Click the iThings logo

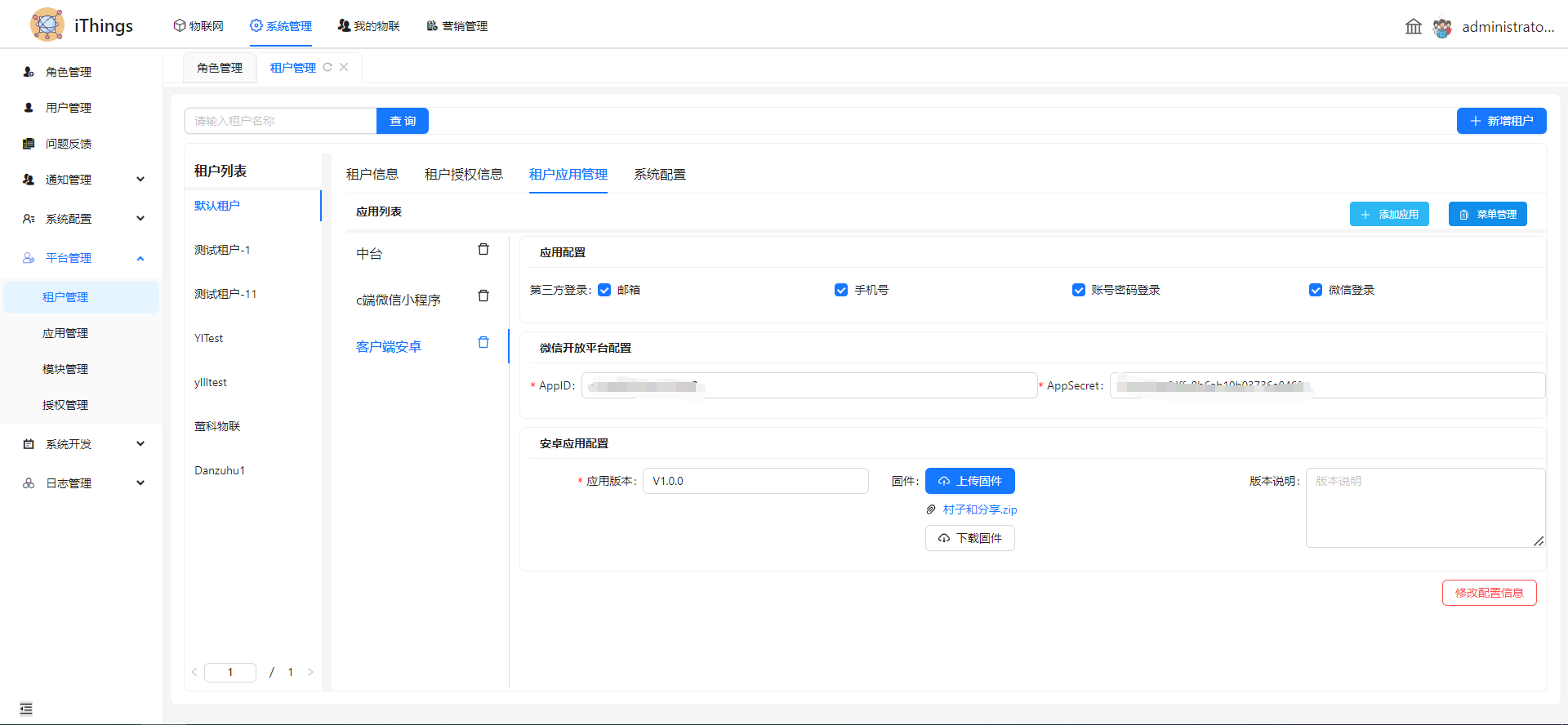coord(47,24)
